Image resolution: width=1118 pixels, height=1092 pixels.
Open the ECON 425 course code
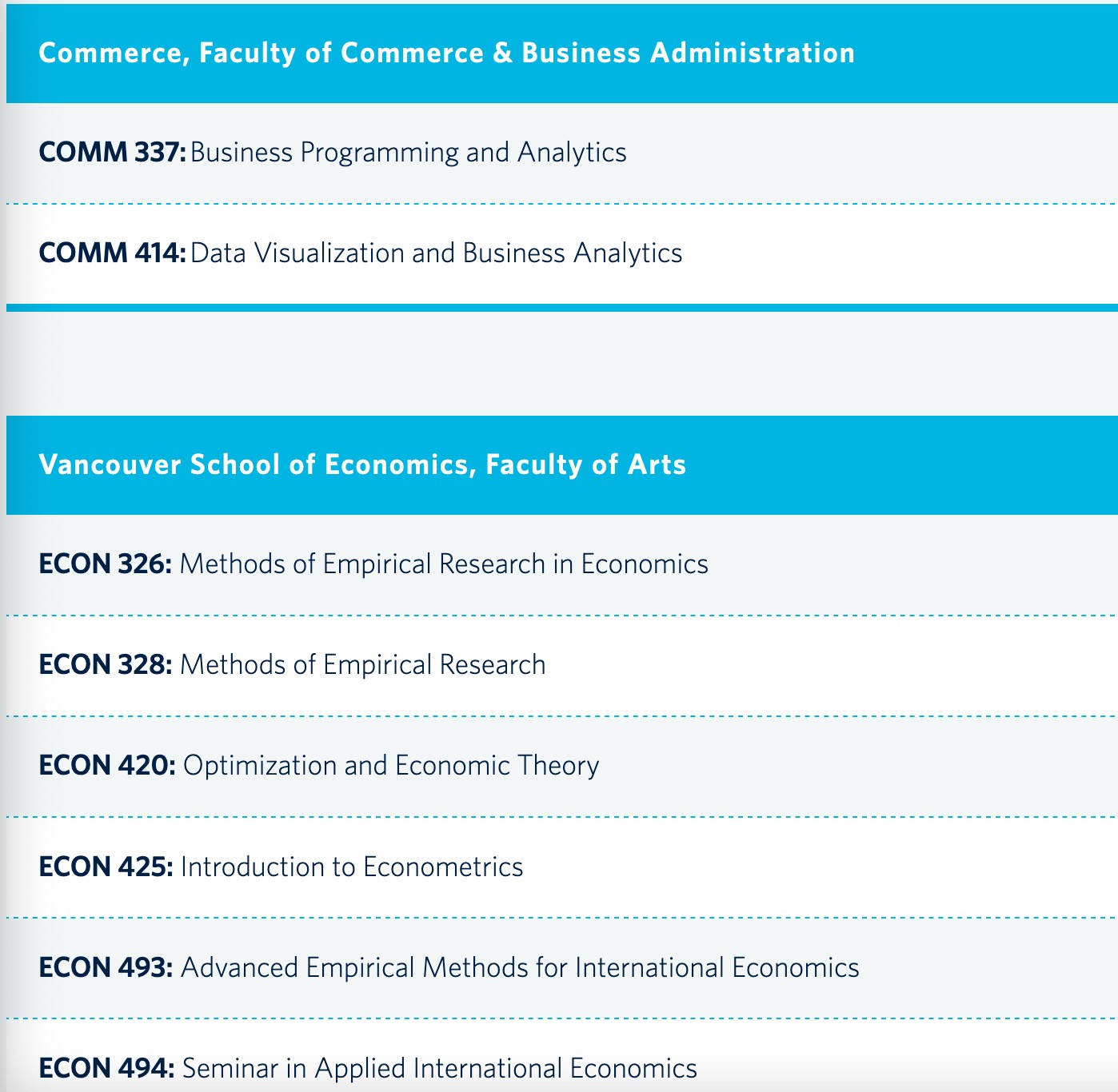click(x=106, y=867)
